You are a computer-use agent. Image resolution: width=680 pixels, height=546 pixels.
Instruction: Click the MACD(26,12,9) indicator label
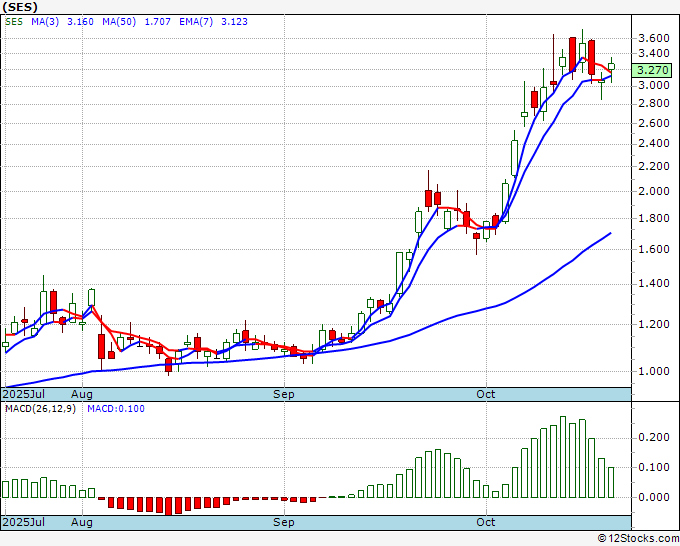40,409
